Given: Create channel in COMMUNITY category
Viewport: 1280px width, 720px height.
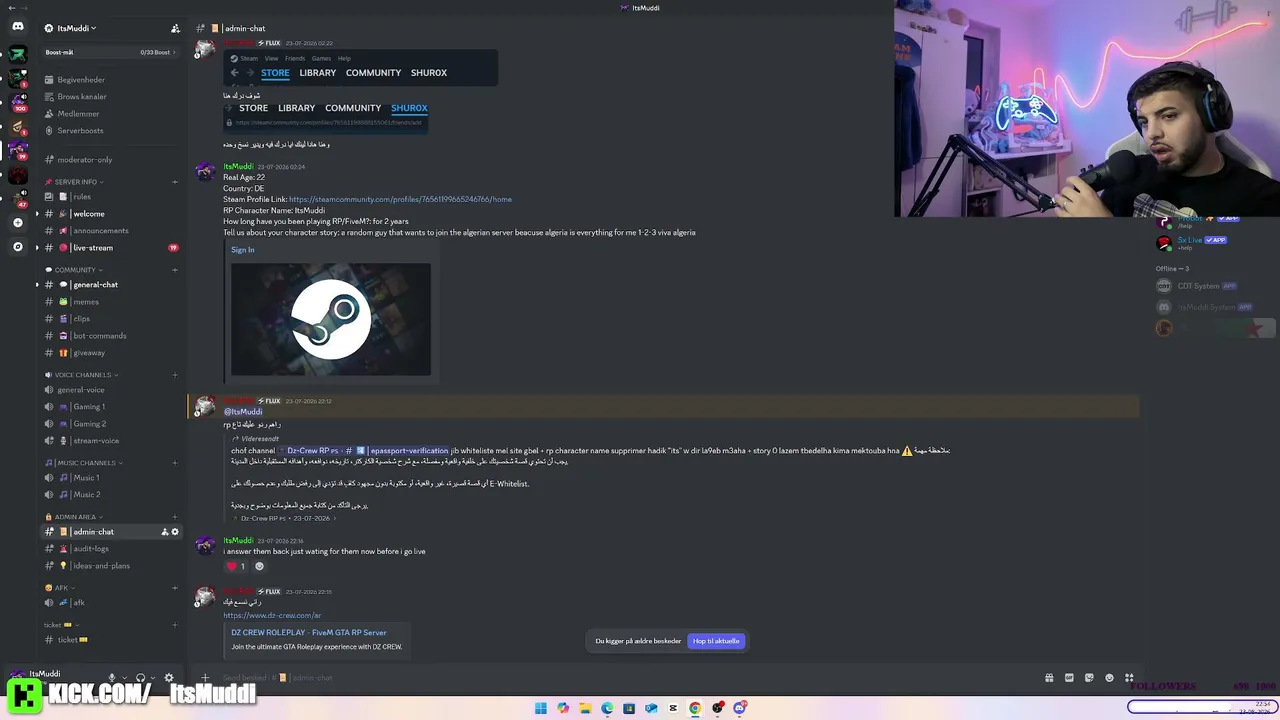Looking at the screenshot, I should (175, 270).
